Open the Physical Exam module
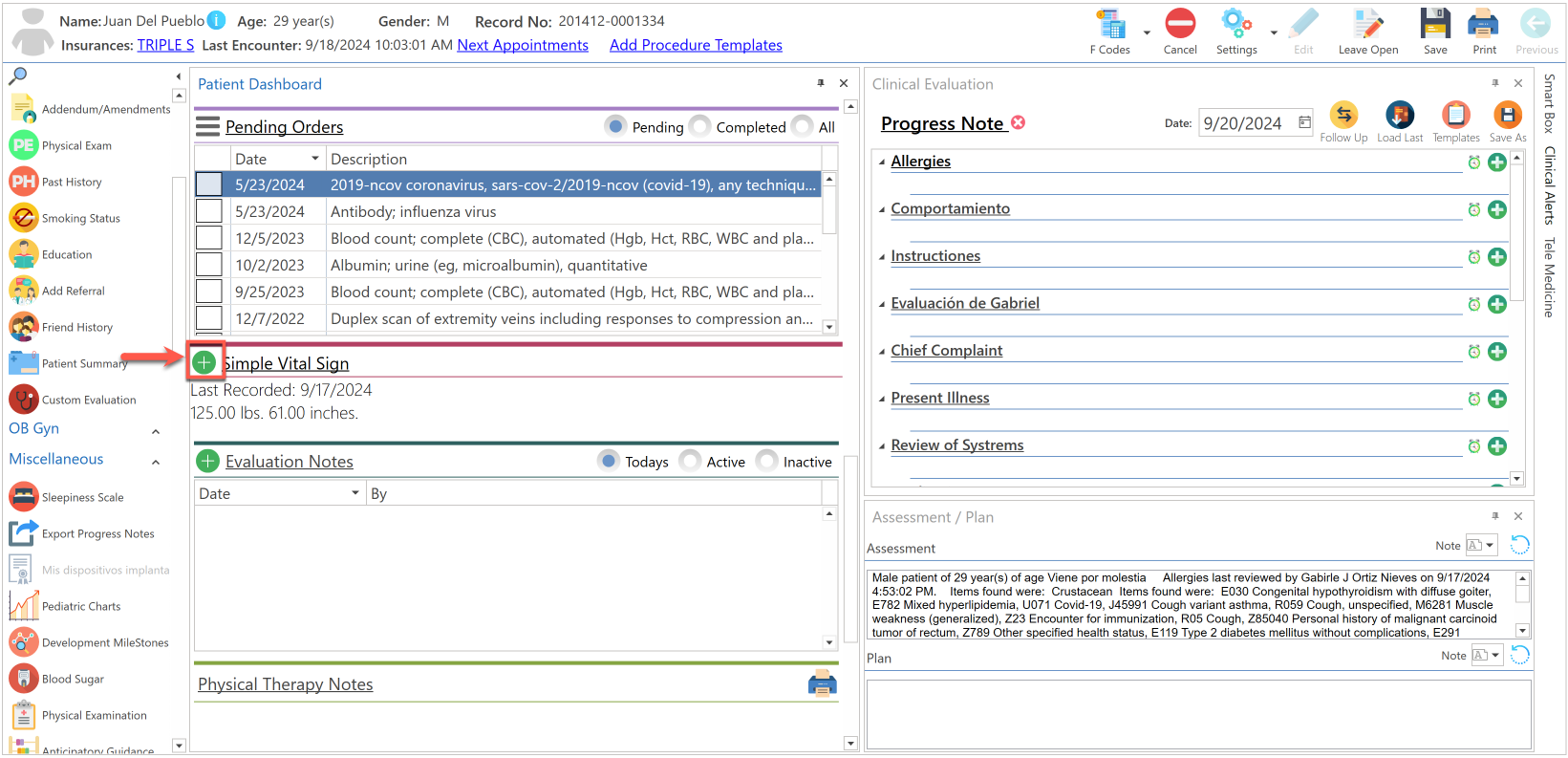This screenshot has height=758, width=1568. (x=61, y=145)
